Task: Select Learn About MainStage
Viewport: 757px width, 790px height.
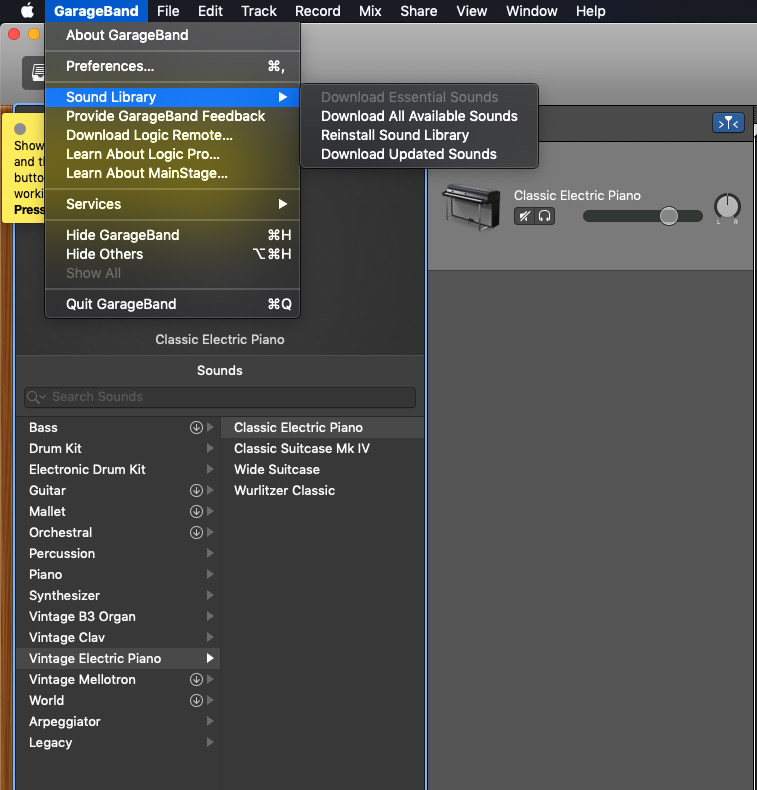Action: [x=172, y=173]
